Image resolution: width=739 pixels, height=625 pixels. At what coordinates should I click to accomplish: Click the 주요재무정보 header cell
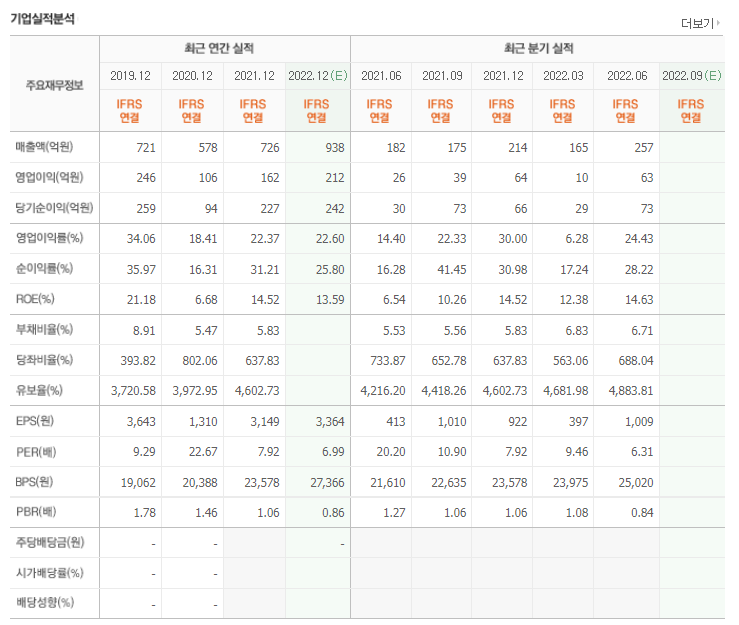click(55, 85)
